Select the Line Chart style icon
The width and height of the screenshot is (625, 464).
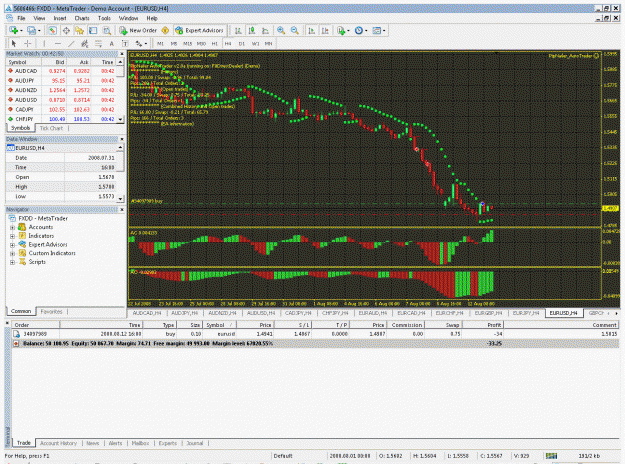265,30
